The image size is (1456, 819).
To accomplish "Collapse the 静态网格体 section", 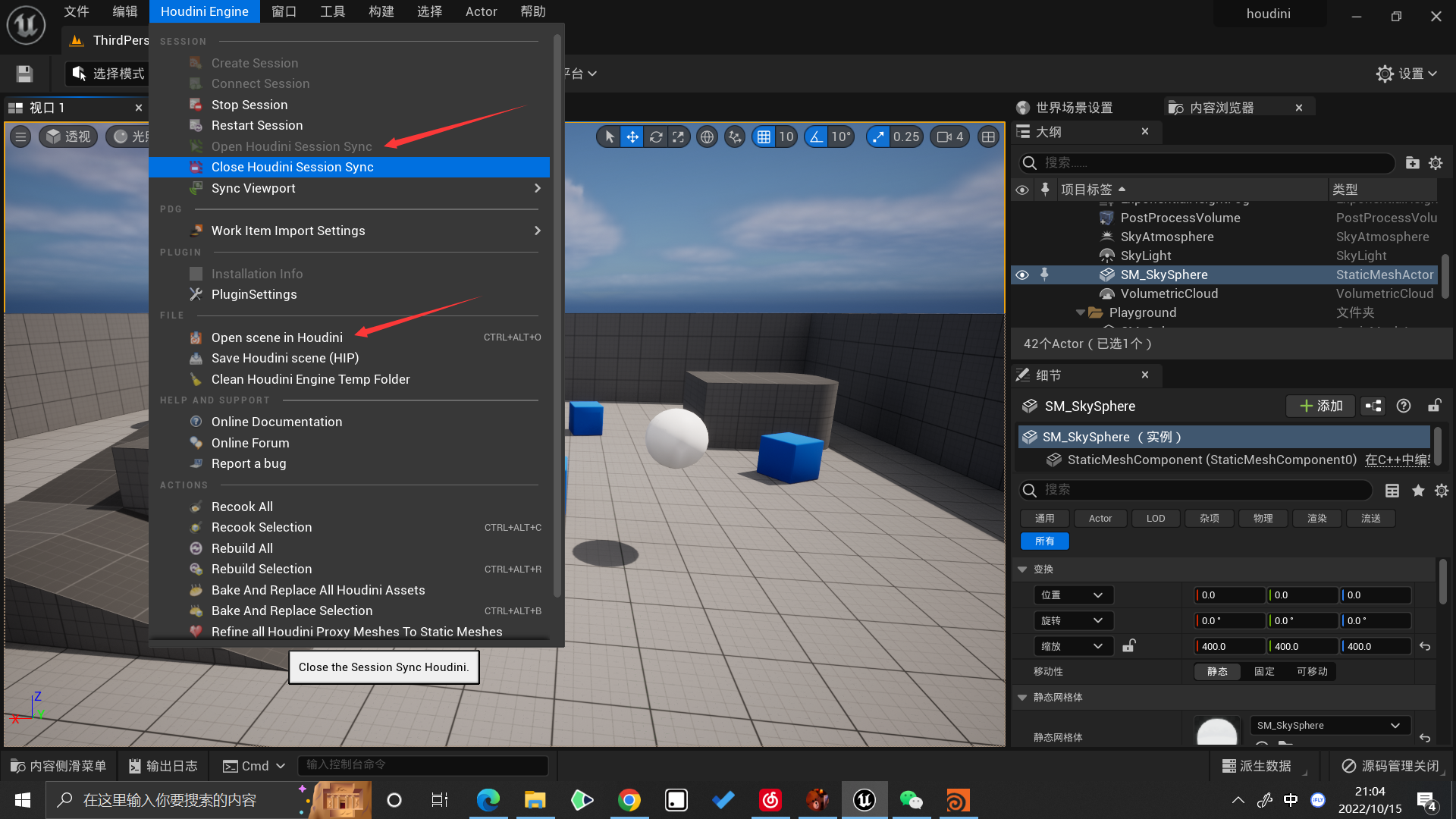I will click(x=1022, y=697).
